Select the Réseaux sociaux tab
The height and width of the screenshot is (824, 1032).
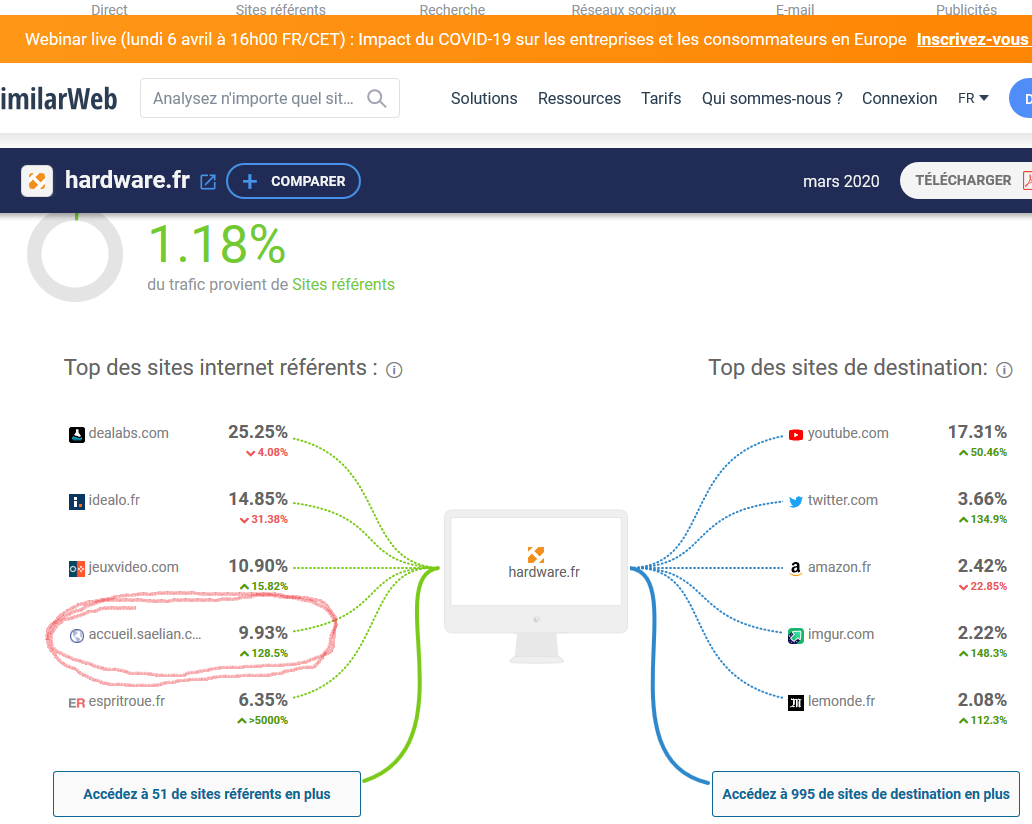coord(623,9)
